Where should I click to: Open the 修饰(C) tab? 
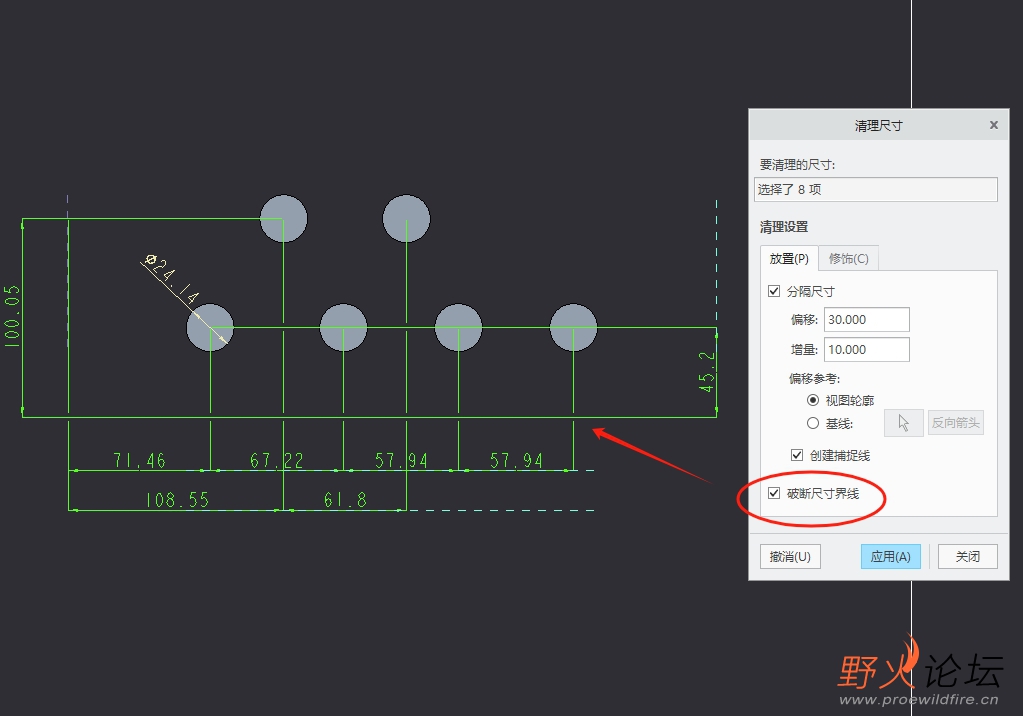coord(848,258)
